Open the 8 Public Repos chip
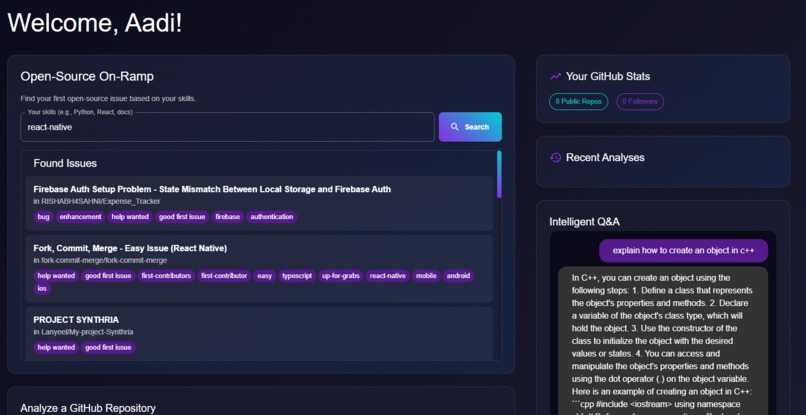The image size is (806, 415). click(578, 101)
